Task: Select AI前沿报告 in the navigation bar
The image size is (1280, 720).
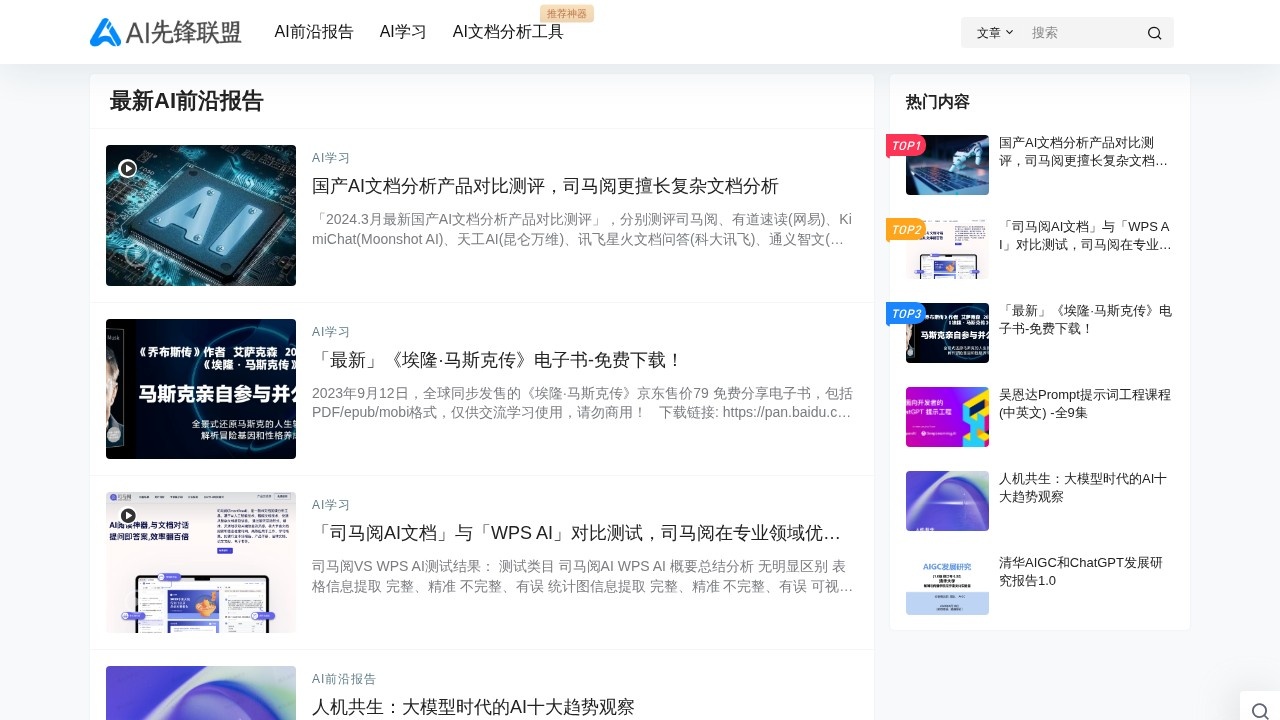Action: pyautogui.click(x=314, y=32)
